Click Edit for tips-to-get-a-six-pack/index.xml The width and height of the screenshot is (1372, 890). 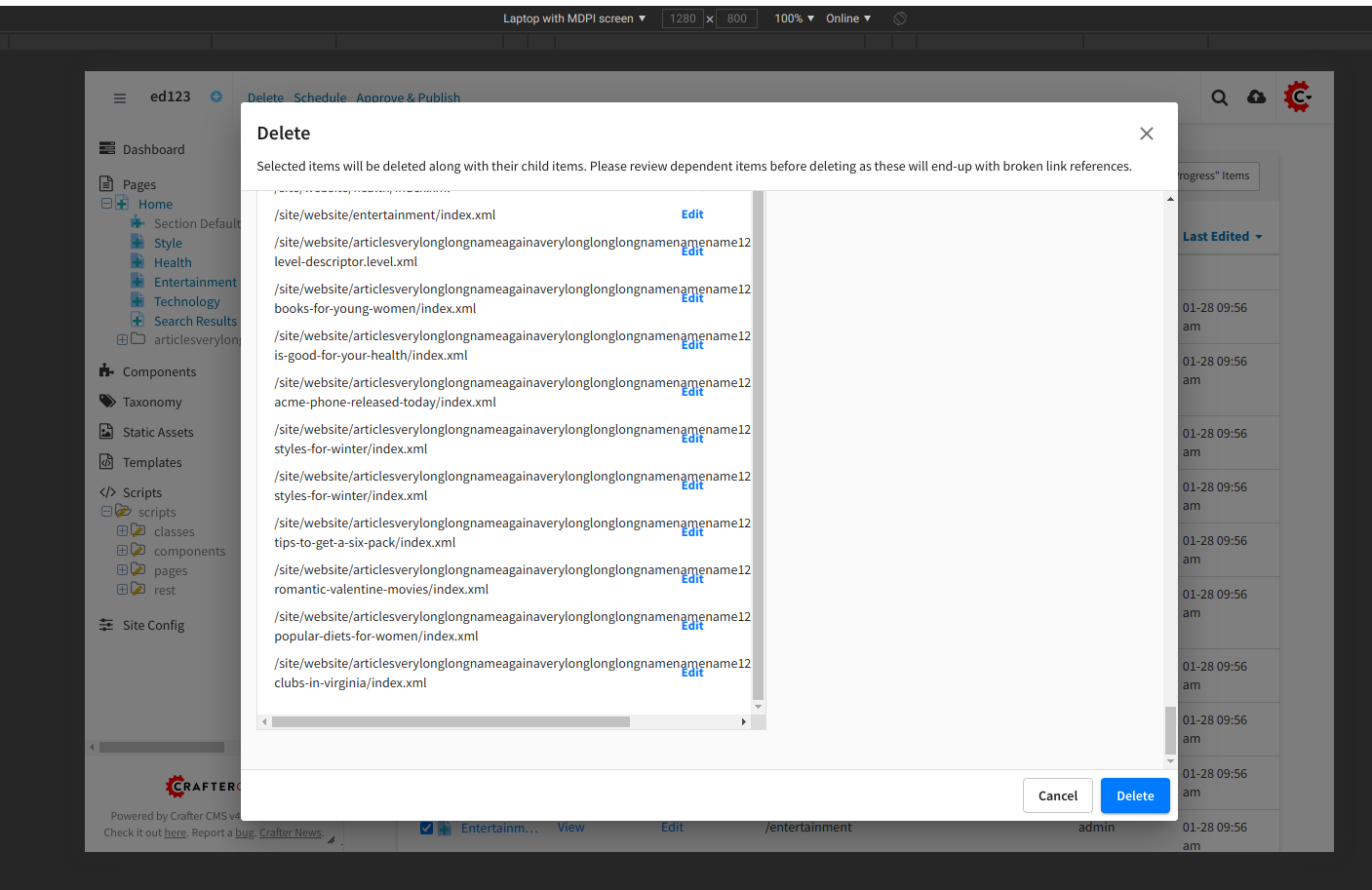pyautogui.click(x=692, y=532)
